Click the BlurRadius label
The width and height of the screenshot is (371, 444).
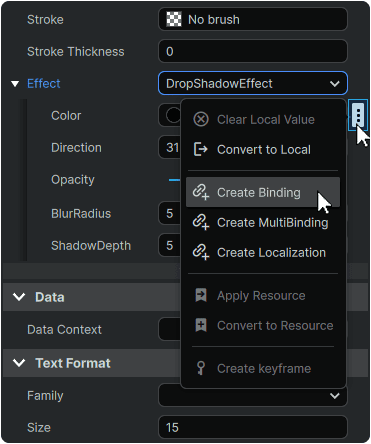tap(81, 213)
